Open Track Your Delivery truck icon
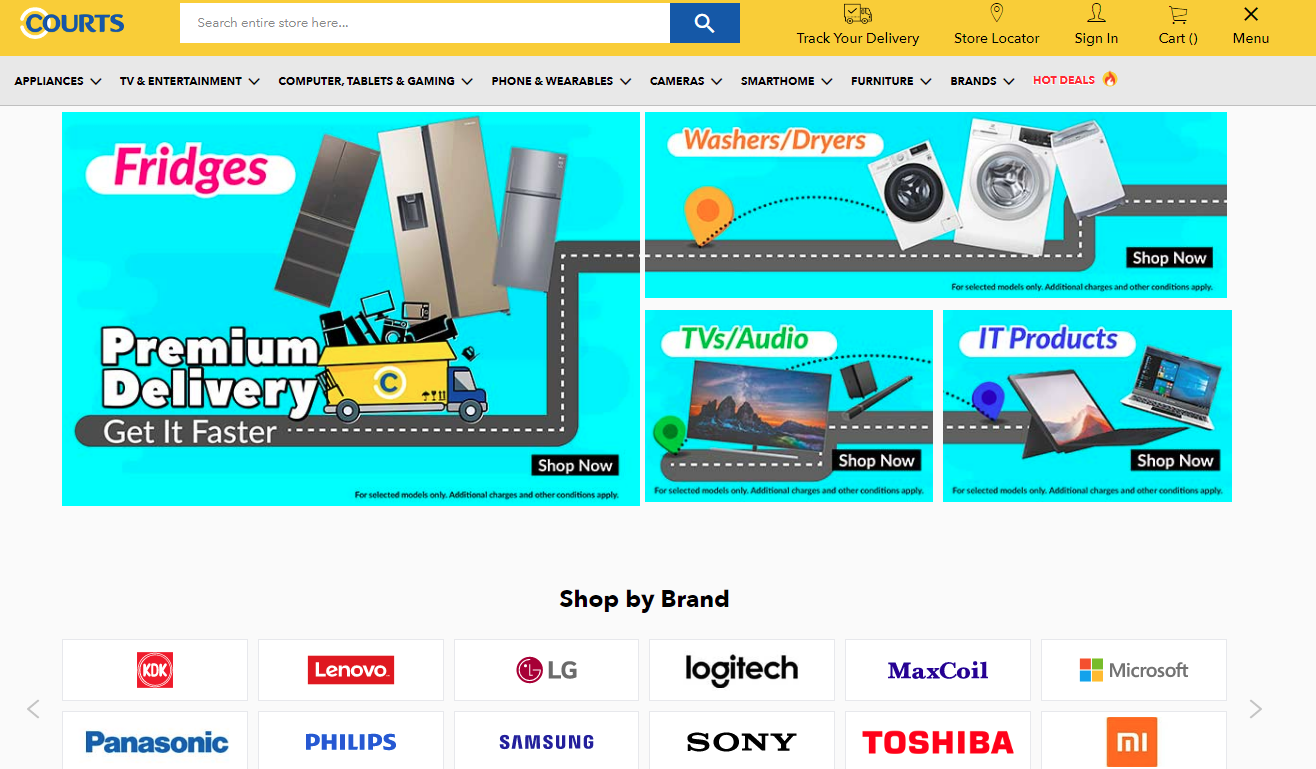This screenshot has width=1316, height=769. [x=857, y=14]
